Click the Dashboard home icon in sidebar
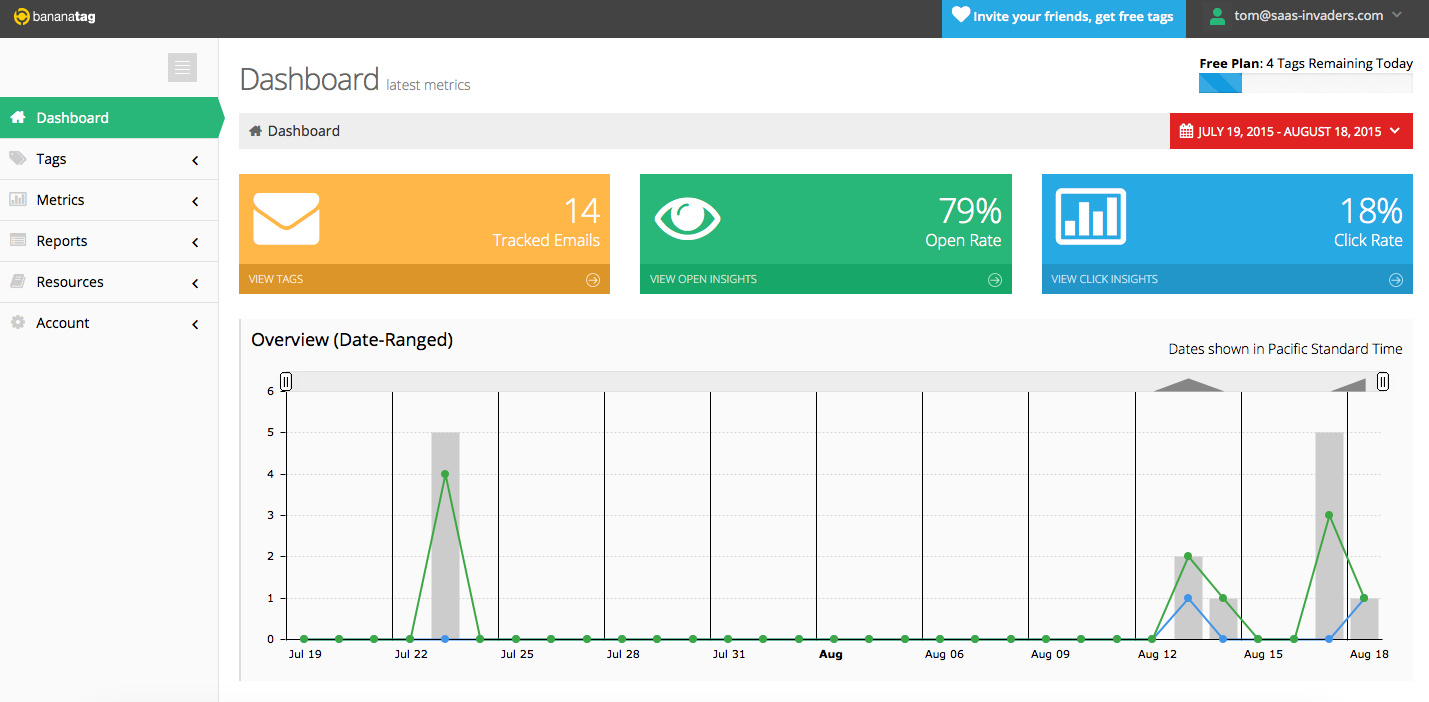 click(17, 117)
